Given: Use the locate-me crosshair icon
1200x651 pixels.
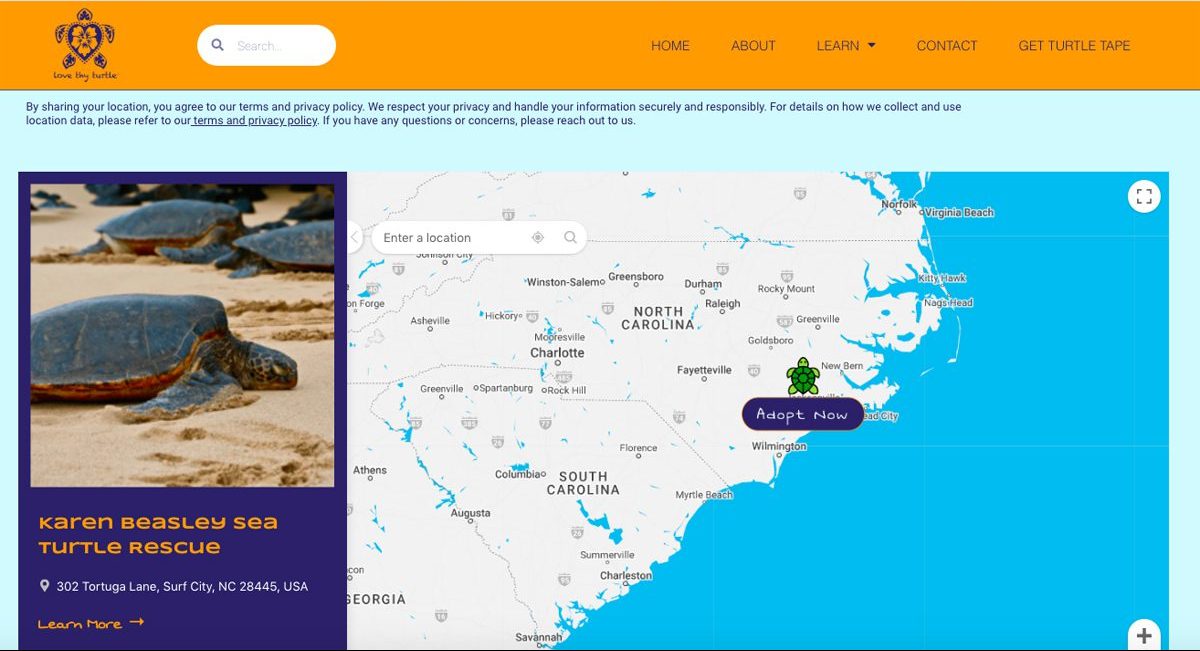Looking at the screenshot, I should tap(538, 237).
